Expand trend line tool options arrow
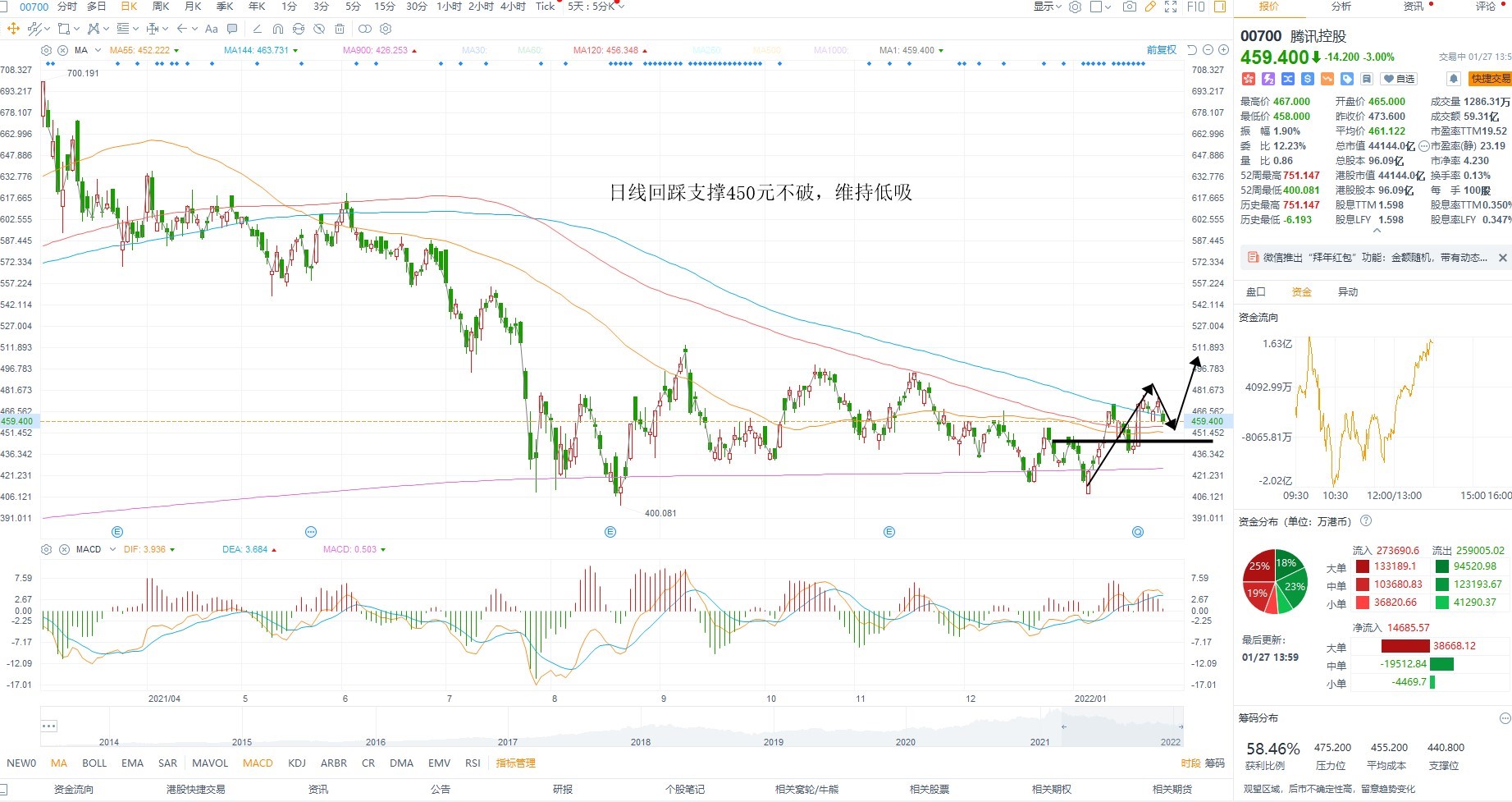 (47, 29)
